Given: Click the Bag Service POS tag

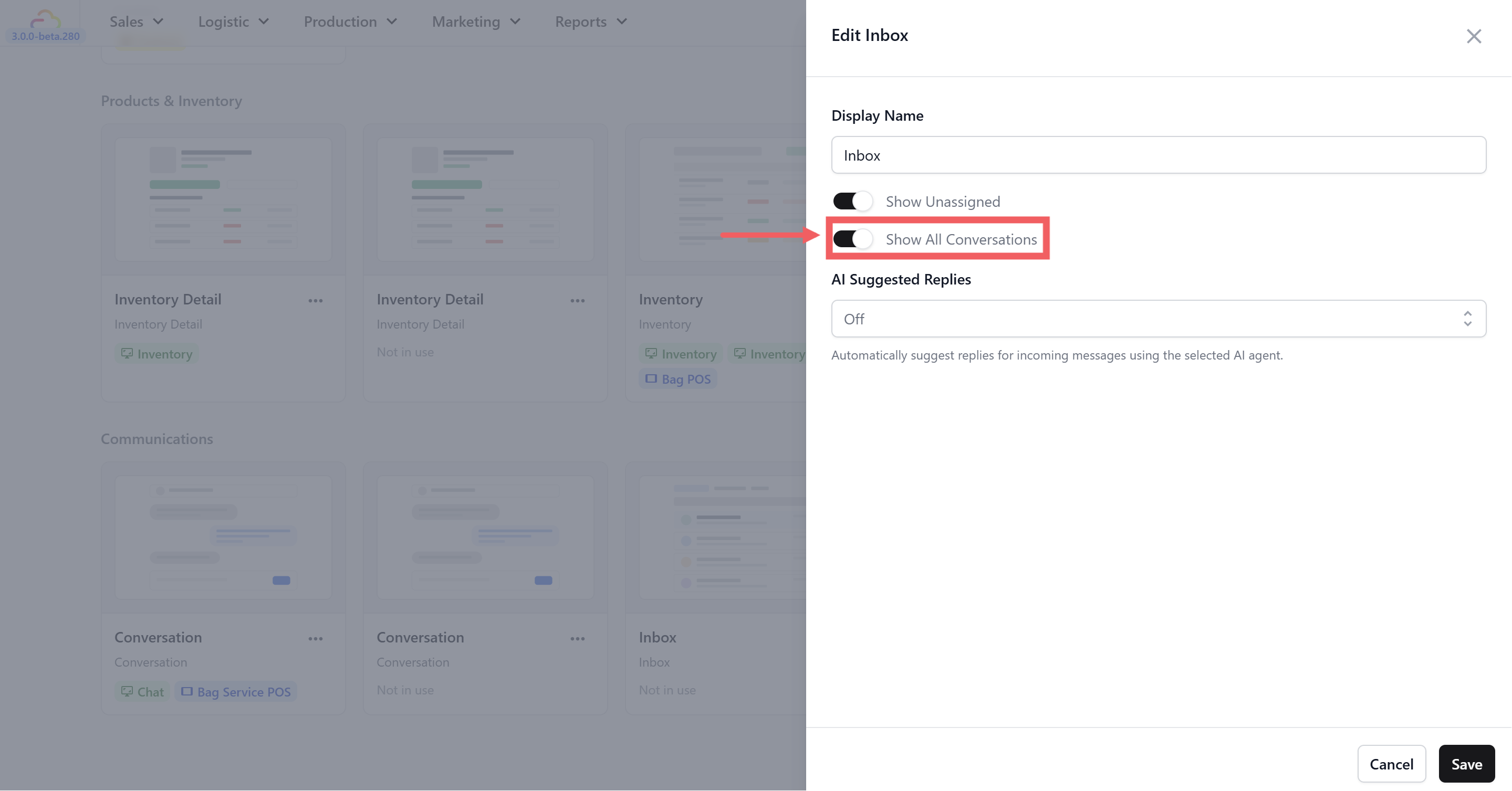Looking at the screenshot, I should (x=236, y=692).
